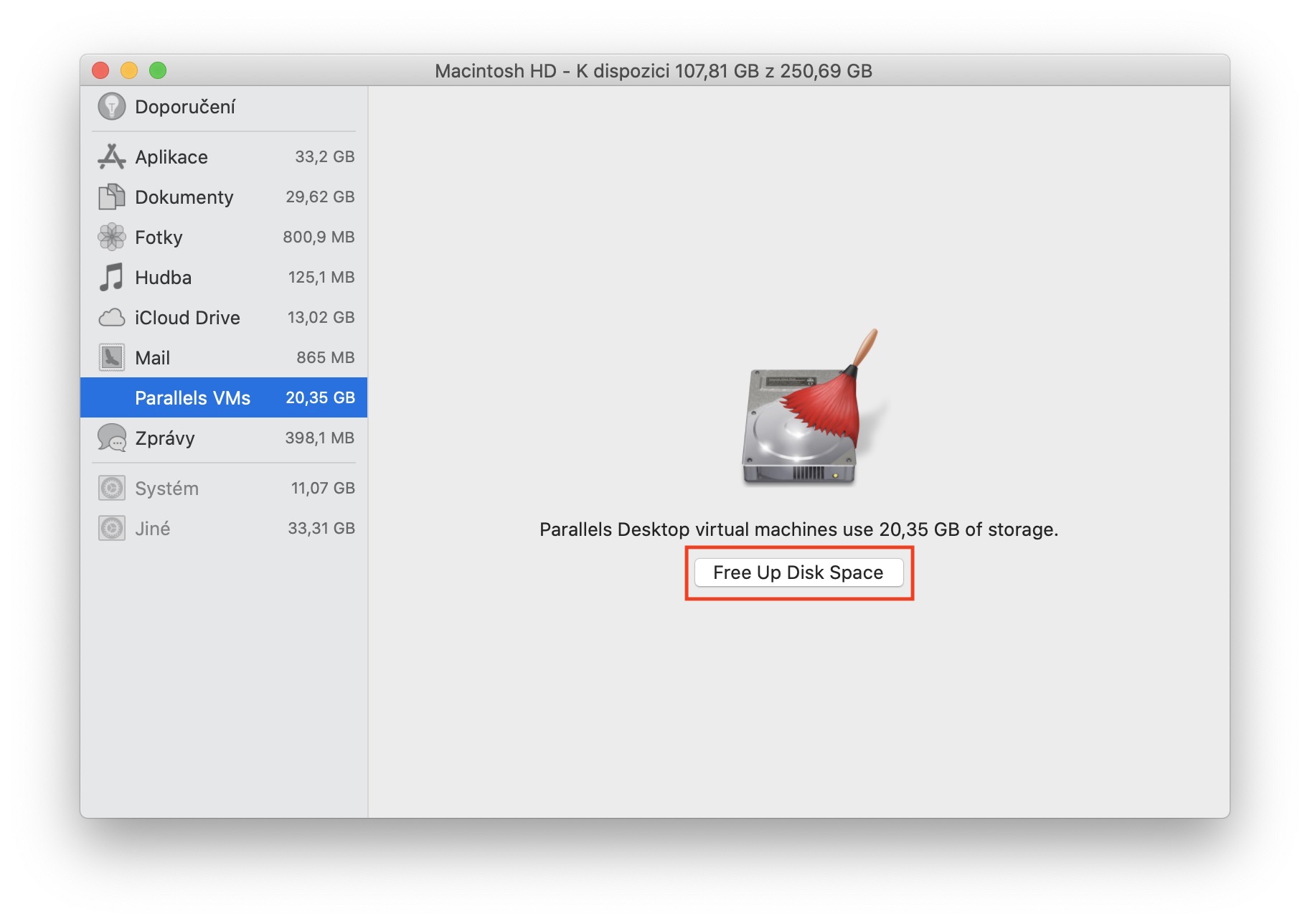Click the Dokumenty documents icon
Image resolution: width=1310 pixels, height=924 pixels.
pos(111,197)
